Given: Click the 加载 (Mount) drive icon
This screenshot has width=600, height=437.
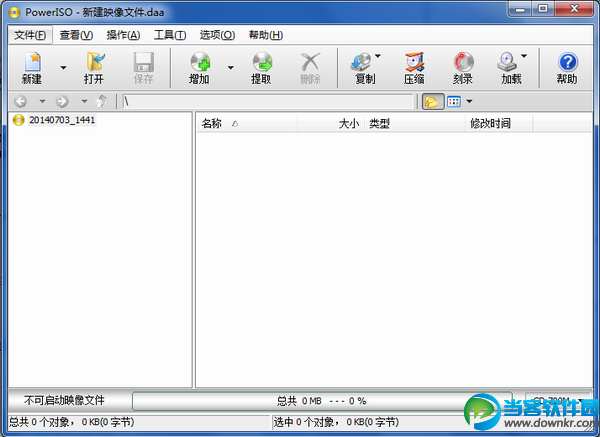Looking at the screenshot, I should pyautogui.click(x=507, y=62).
